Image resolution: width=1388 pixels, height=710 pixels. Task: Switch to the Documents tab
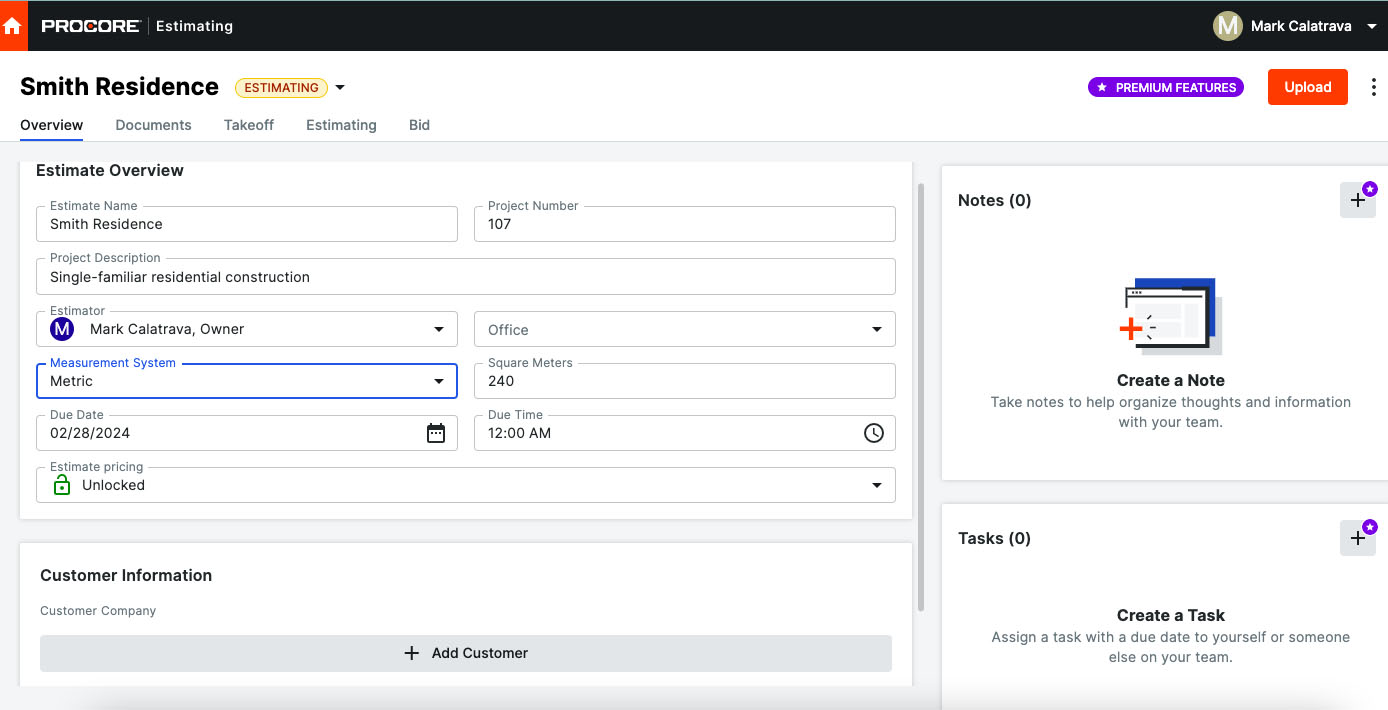click(x=153, y=125)
